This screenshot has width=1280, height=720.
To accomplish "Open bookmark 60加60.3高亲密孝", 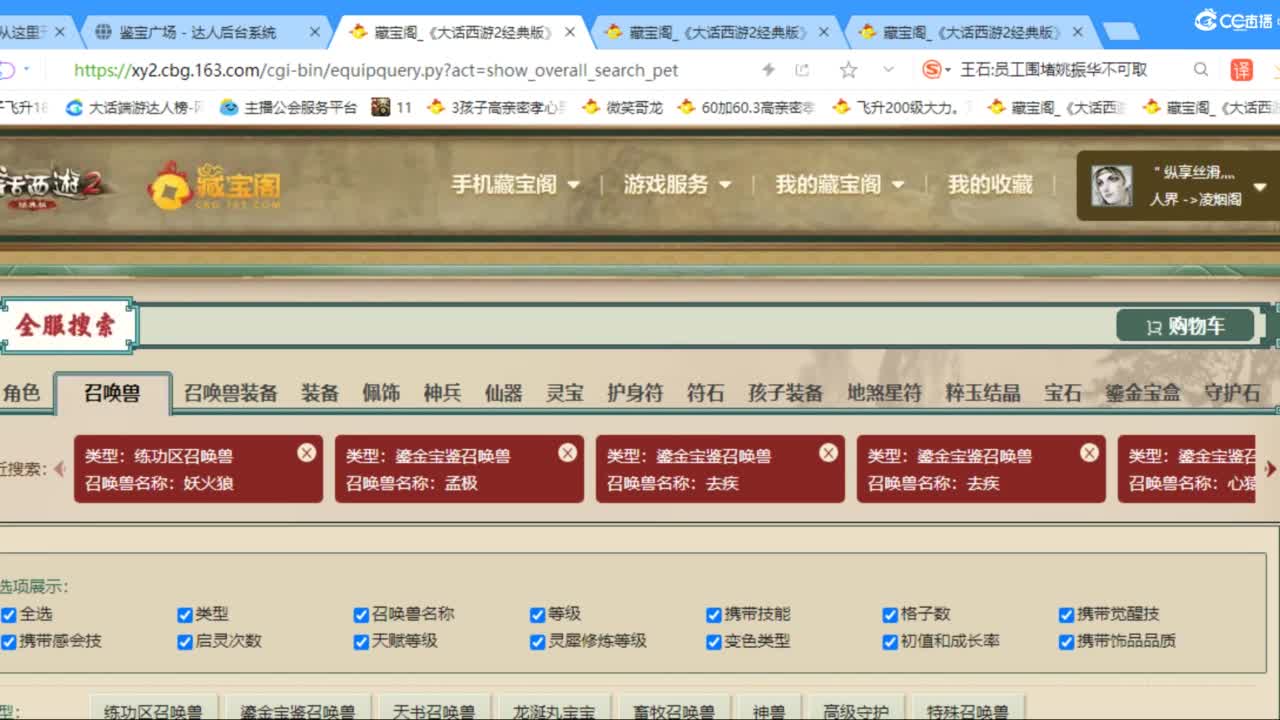I will pyautogui.click(x=746, y=107).
